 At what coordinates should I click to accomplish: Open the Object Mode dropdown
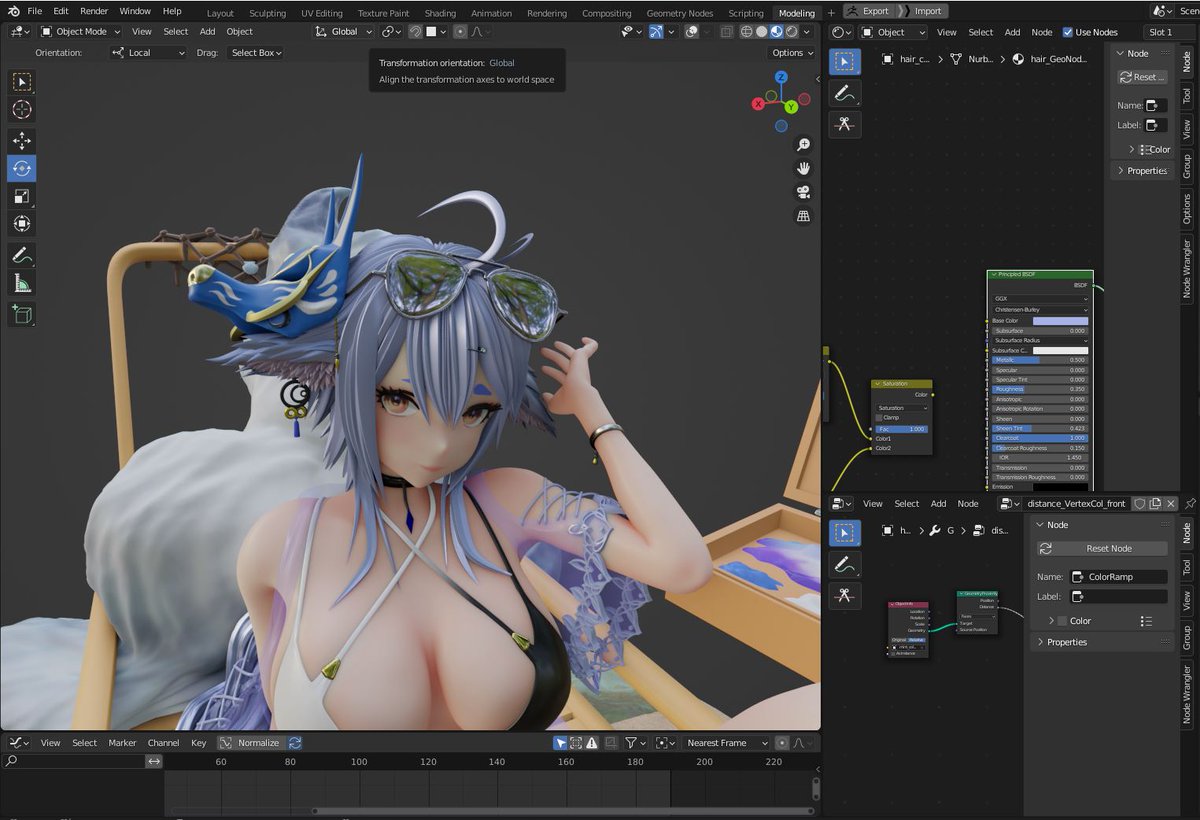81,32
